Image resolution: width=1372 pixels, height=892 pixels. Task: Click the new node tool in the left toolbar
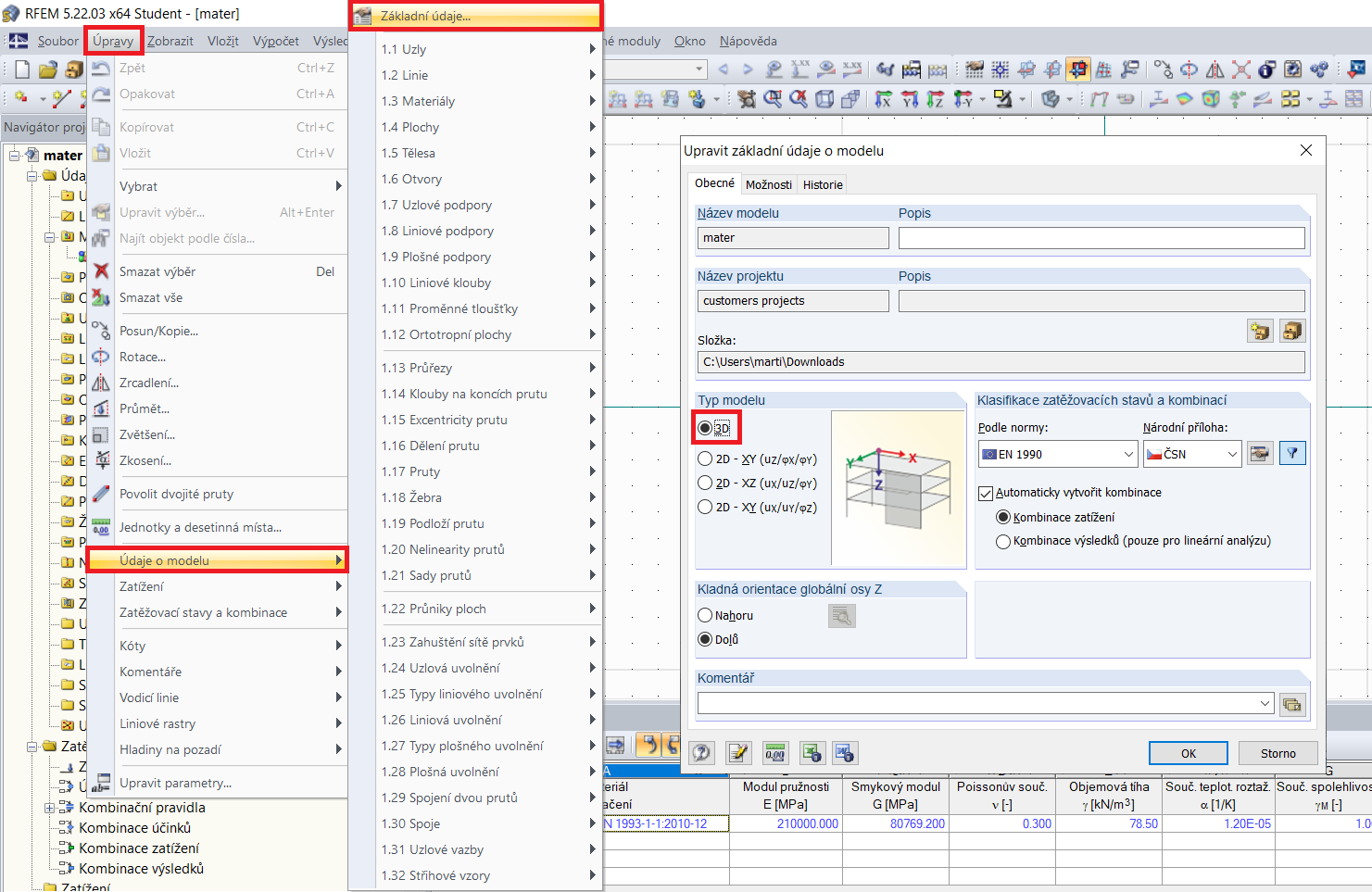click(20, 98)
